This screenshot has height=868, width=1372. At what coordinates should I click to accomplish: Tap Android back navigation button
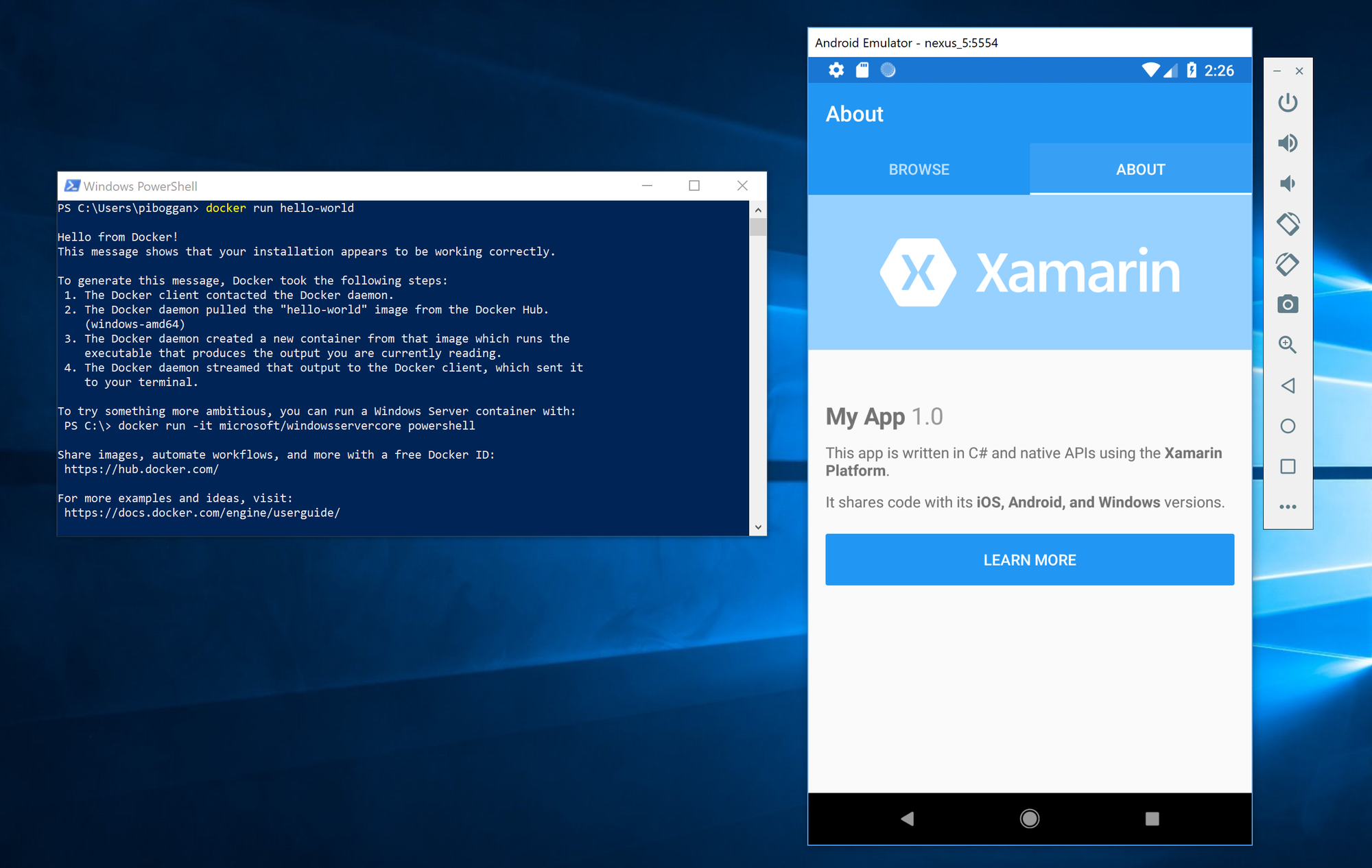907,819
